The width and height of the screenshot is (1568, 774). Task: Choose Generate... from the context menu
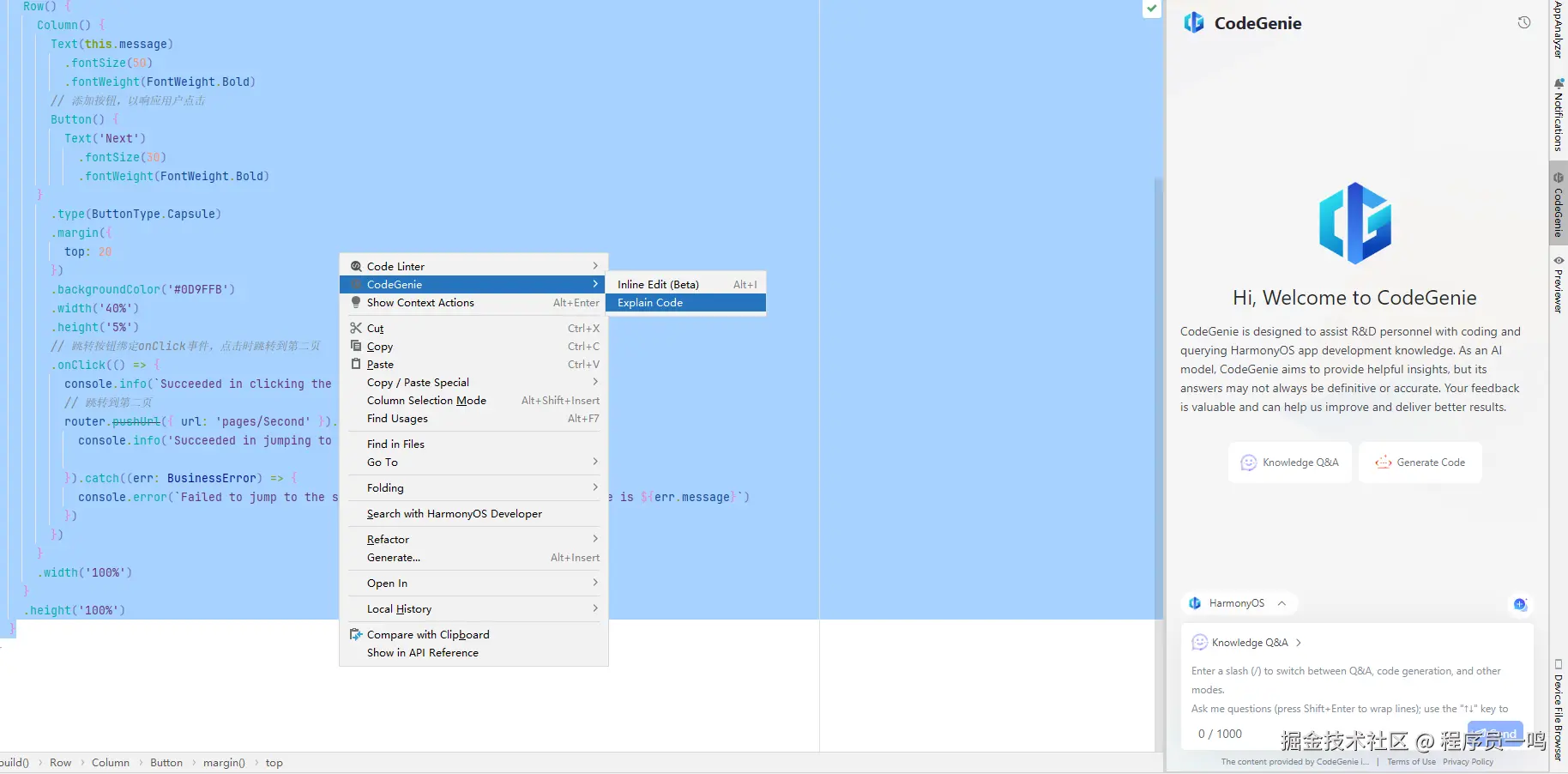(x=473, y=558)
